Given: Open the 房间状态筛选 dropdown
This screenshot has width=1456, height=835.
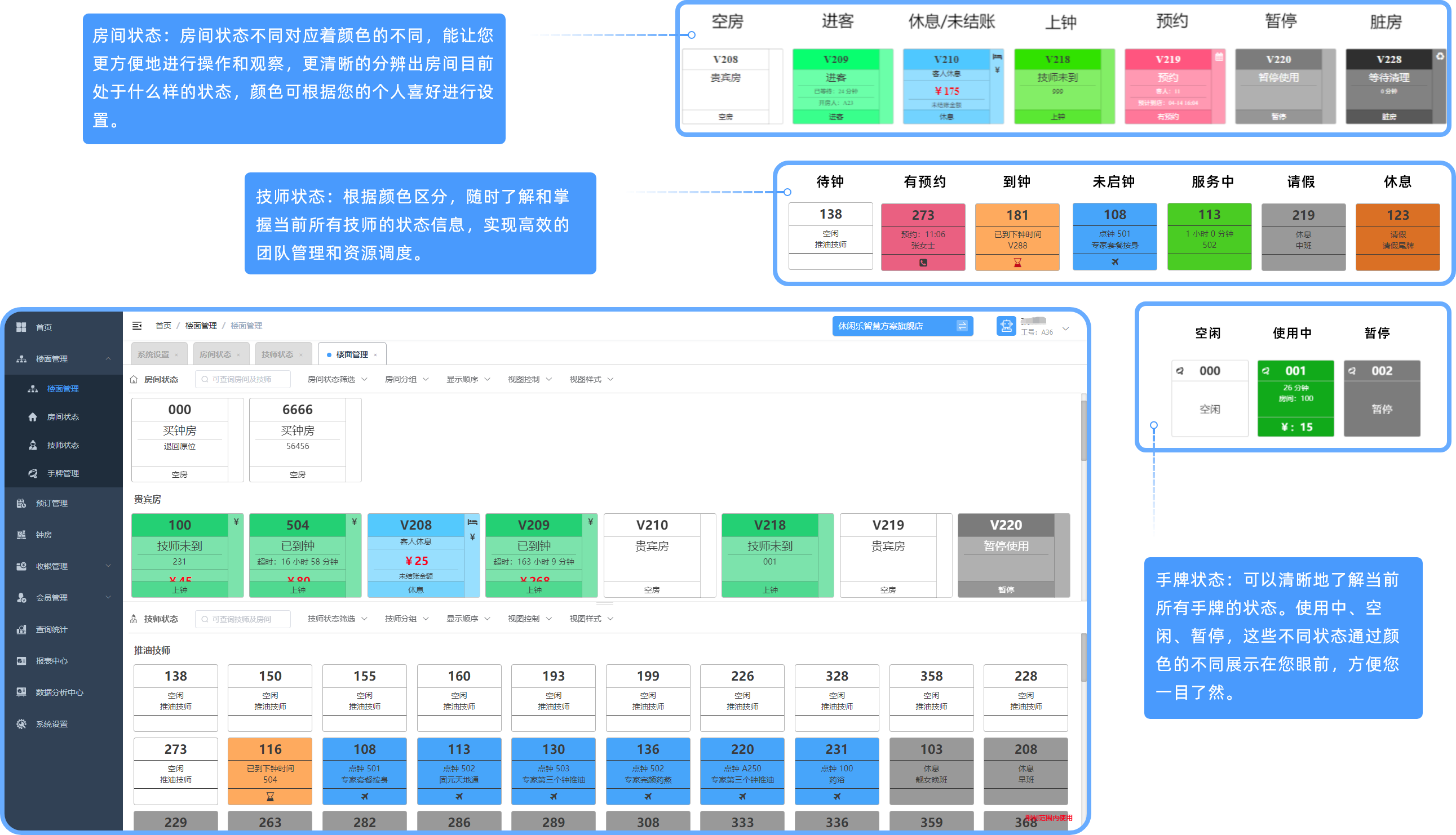Looking at the screenshot, I should tap(337, 379).
